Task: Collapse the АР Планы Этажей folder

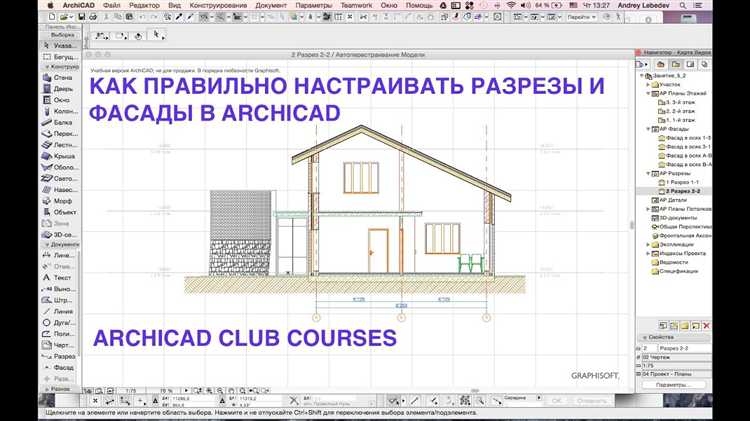Action: [x=649, y=94]
